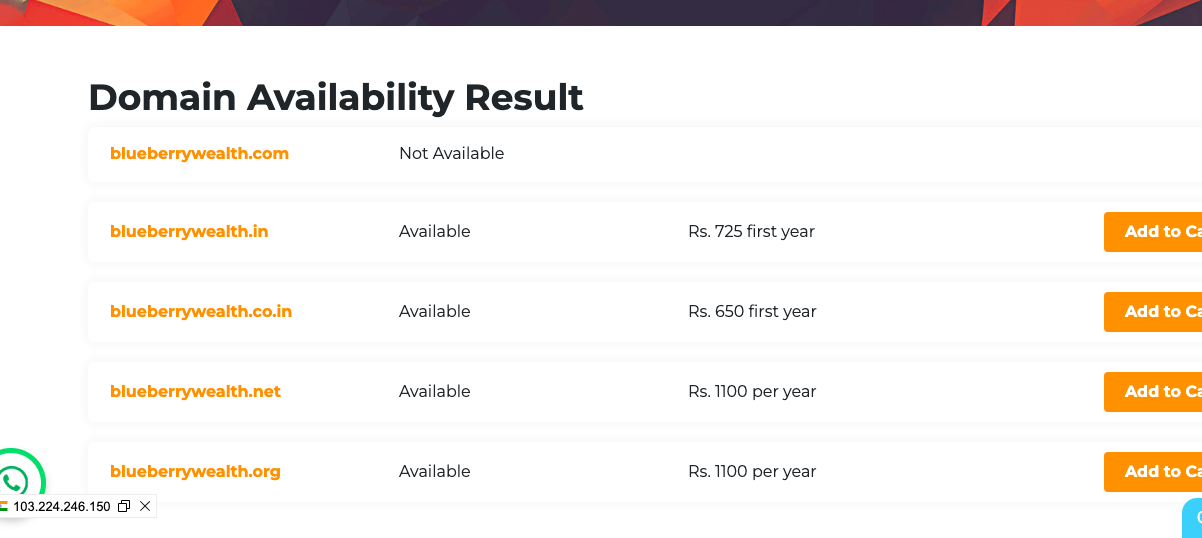Choose the blueberrywealth.org domain link
The height and width of the screenshot is (538, 1202).
195,471
